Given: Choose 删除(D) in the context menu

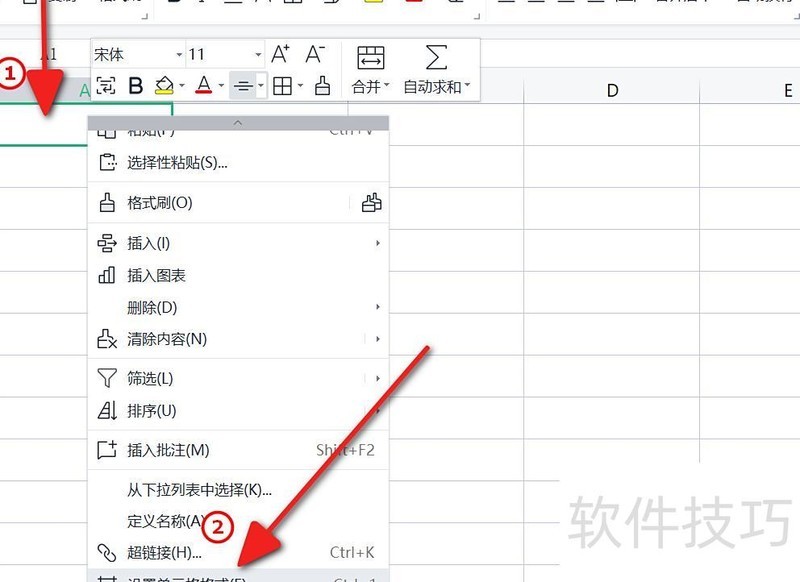Looking at the screenshot, I should [x=238, y=307].
